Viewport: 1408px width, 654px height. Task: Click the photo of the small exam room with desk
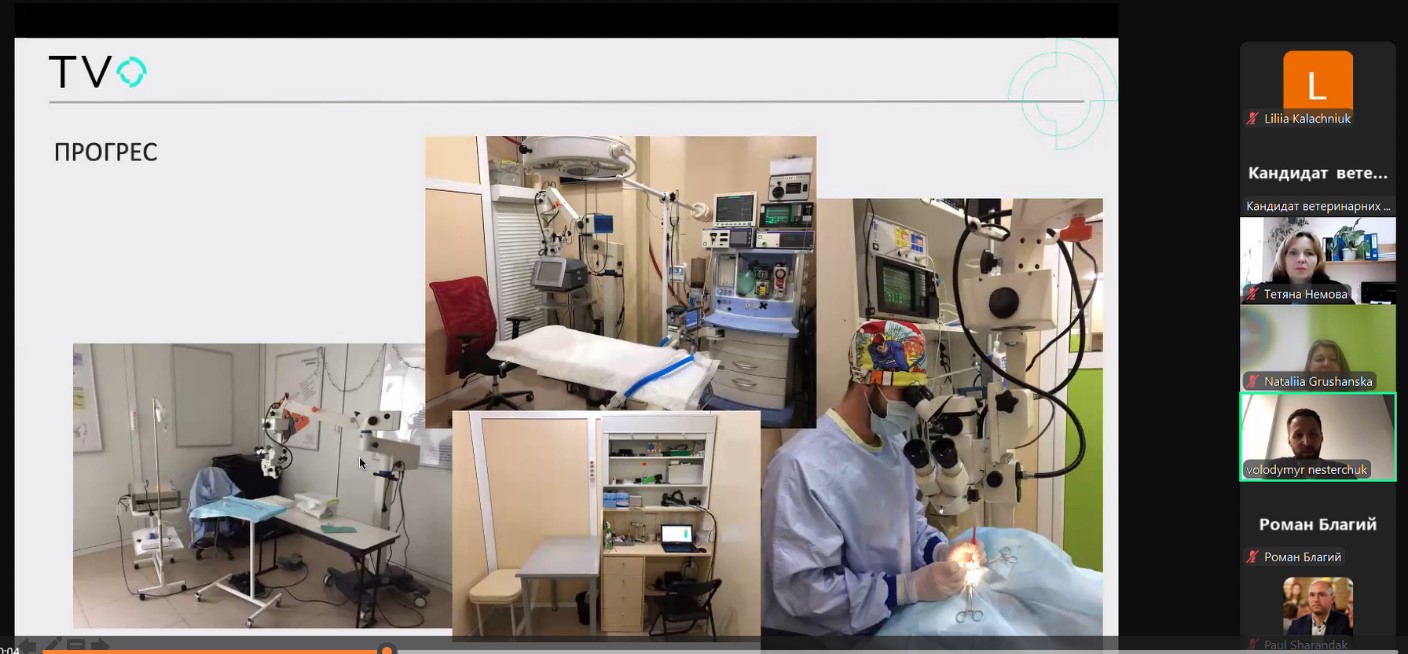click(x=606, y=525)
